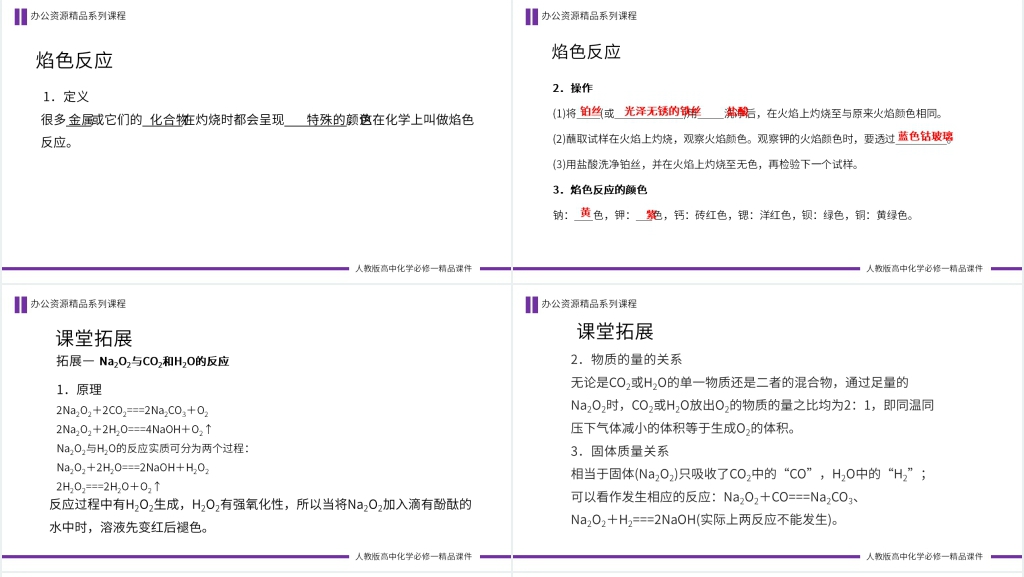The image size is (1024, 577).
Task: Click the heading '3. 固体质量关系'
Action: pos(619,451)
